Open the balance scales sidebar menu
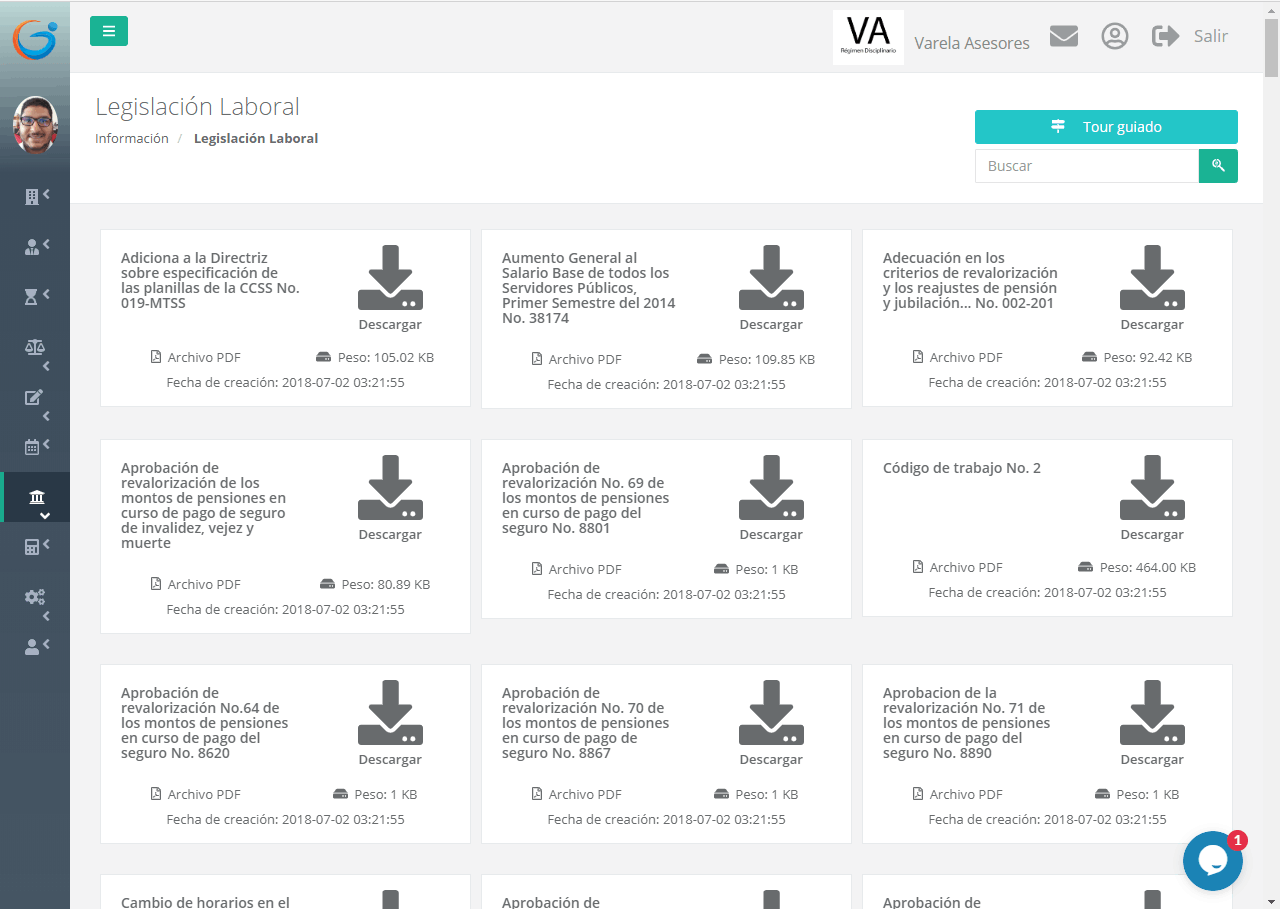The width and height of the screenshot is (1280, 909). coord(35,347)
